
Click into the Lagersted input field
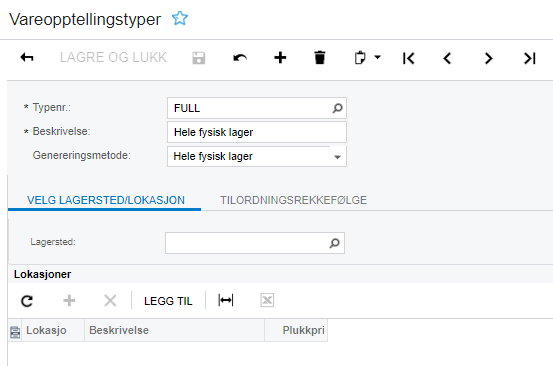(255, 243)
